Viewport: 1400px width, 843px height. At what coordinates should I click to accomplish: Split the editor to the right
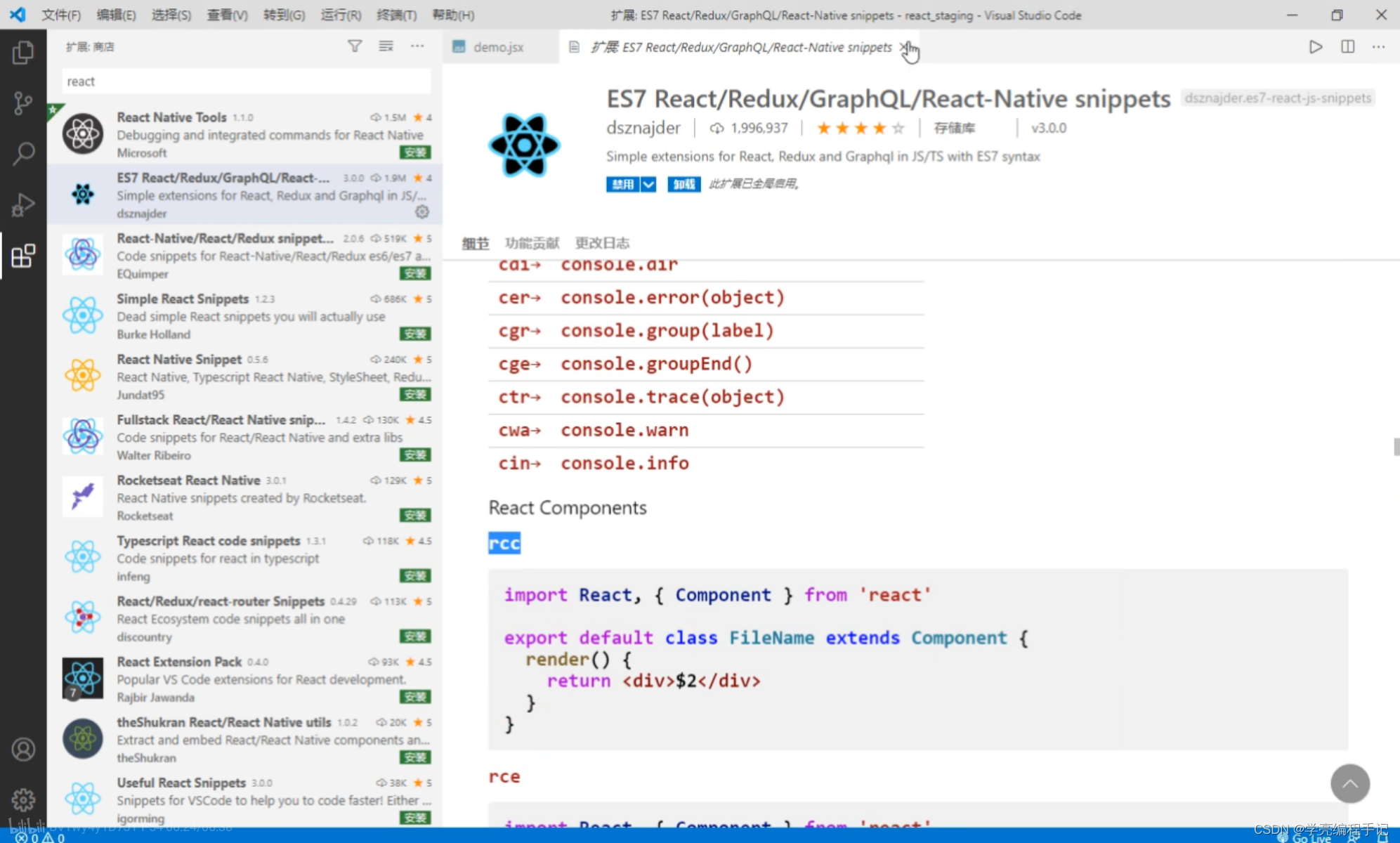tap(1347, 47)
